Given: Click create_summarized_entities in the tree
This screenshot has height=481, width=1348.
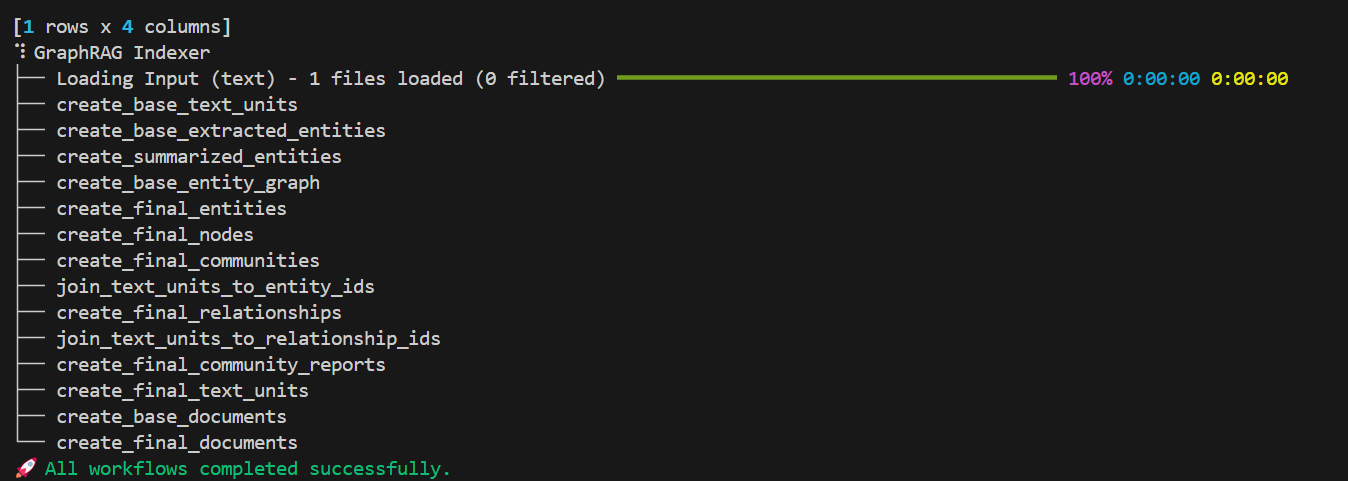Looking at the screenshot, I should pos(199,156).
